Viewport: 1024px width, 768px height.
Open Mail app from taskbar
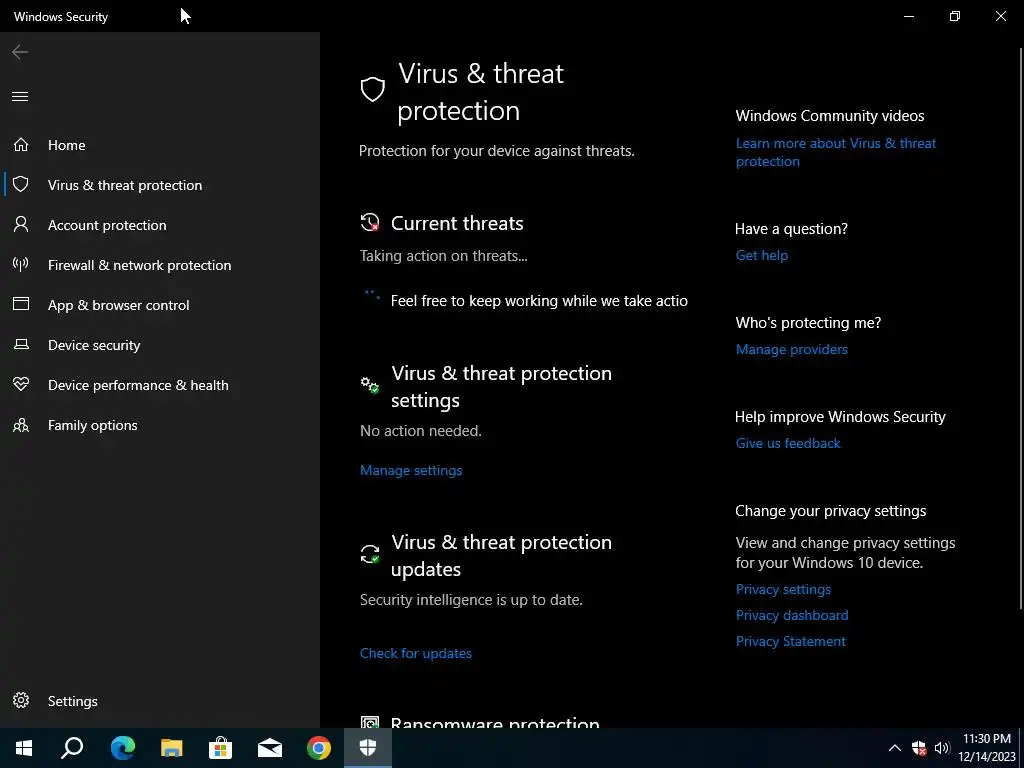point(270,748)
